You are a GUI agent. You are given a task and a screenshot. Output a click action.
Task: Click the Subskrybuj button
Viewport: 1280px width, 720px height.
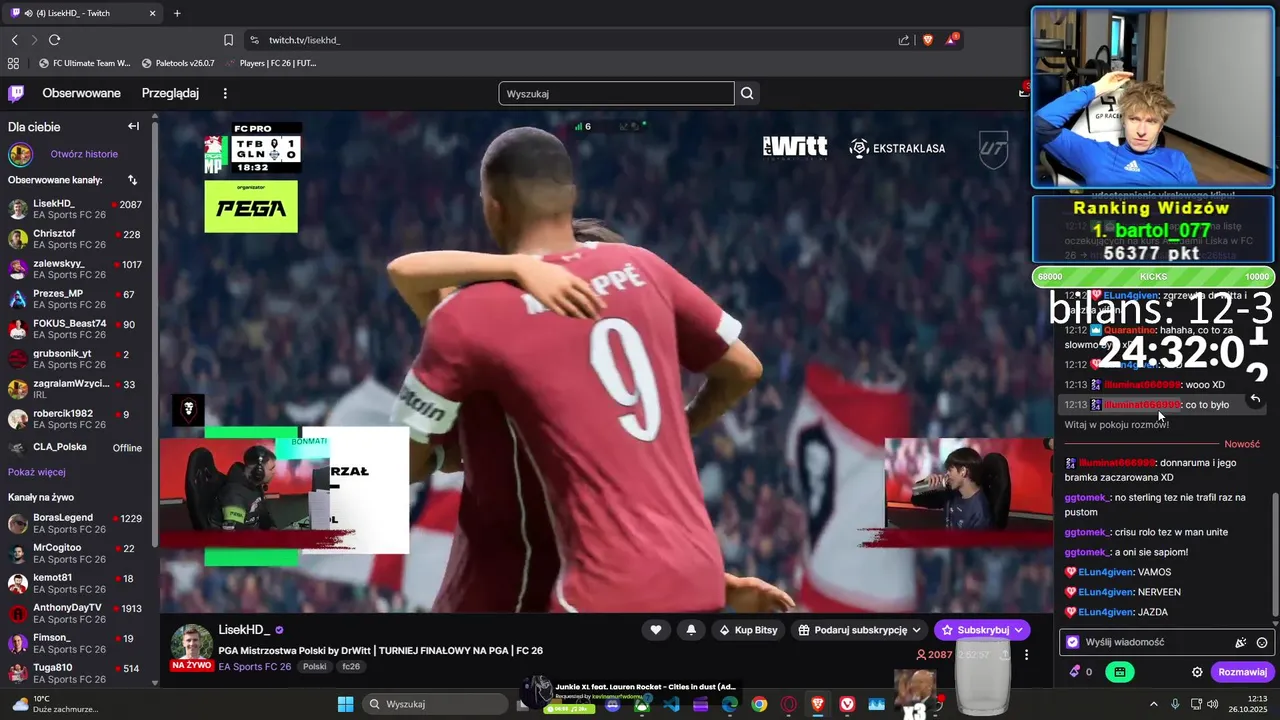pyautogui.click(x=982, y=630)
